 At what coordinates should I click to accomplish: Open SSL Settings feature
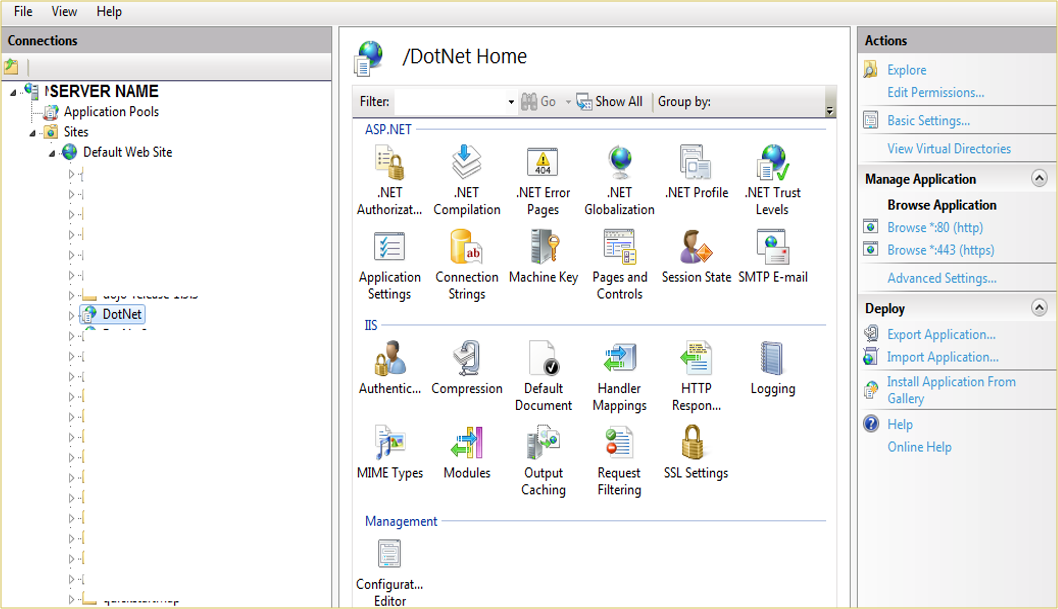(x=696, y=453)
